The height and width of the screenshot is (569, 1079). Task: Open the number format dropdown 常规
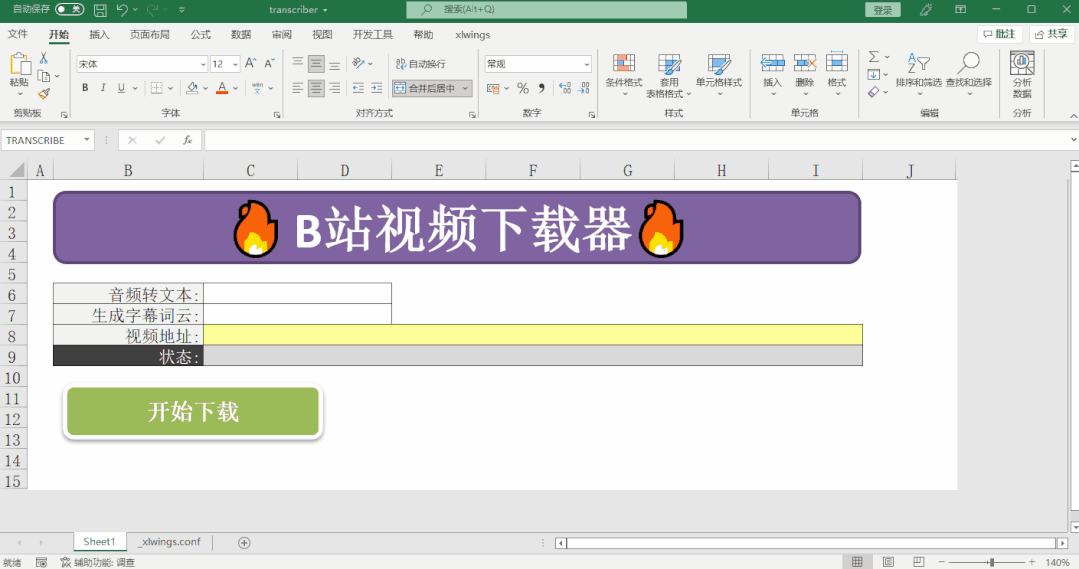point(586,64)
